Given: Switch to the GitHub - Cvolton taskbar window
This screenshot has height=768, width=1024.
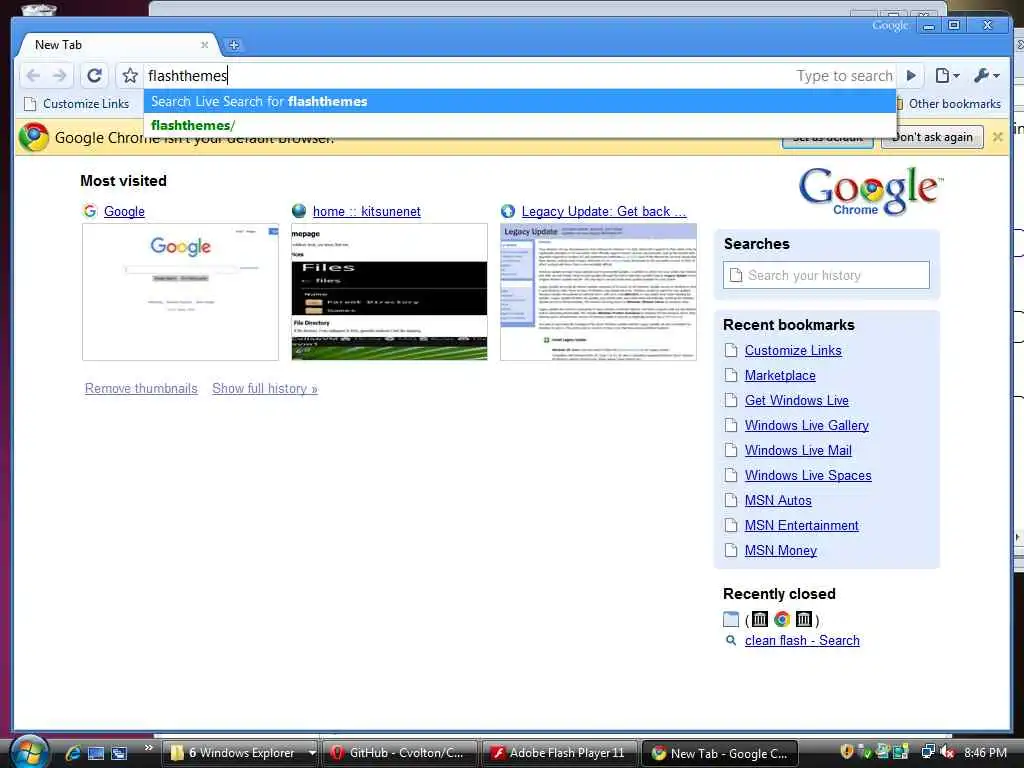Looking at the screenshot, I should tap(400, 753).
